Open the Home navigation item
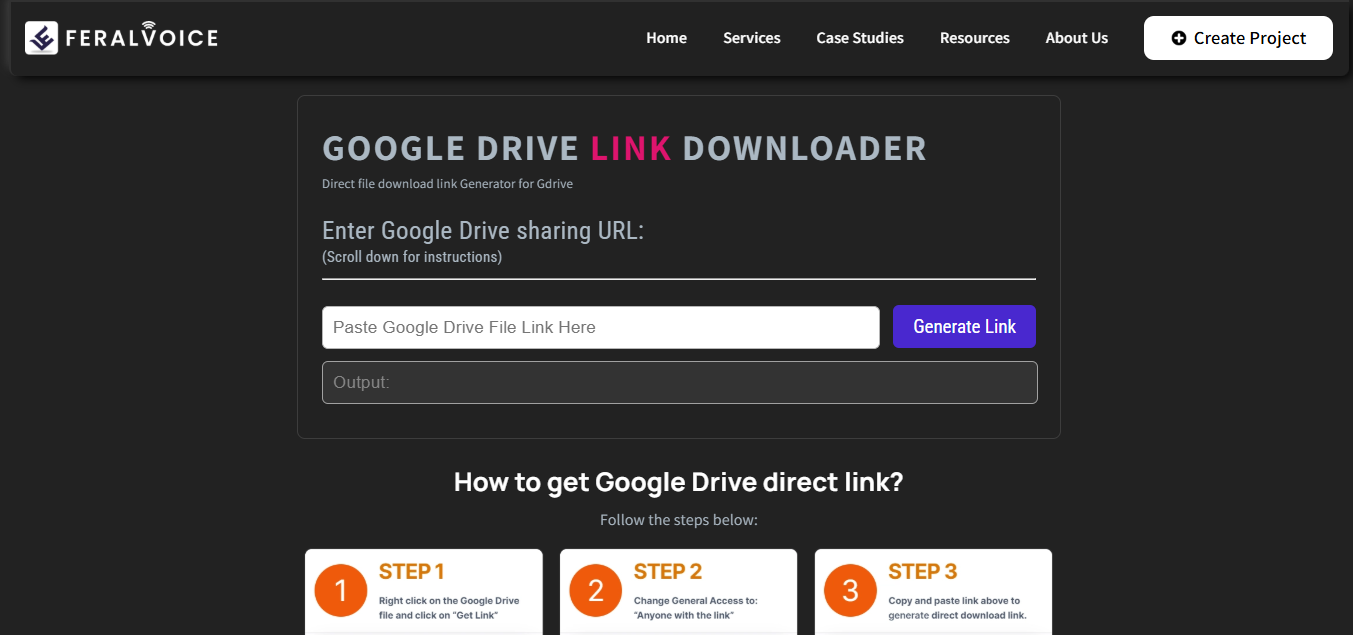This screenshot has width=1353, height=635. point(666,38)
